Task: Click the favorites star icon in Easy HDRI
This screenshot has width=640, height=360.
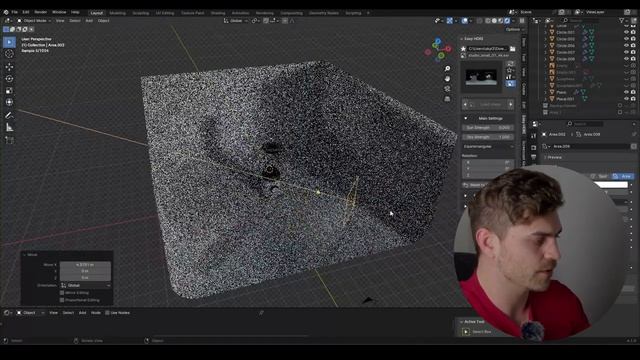Action: tap(463, 49)
